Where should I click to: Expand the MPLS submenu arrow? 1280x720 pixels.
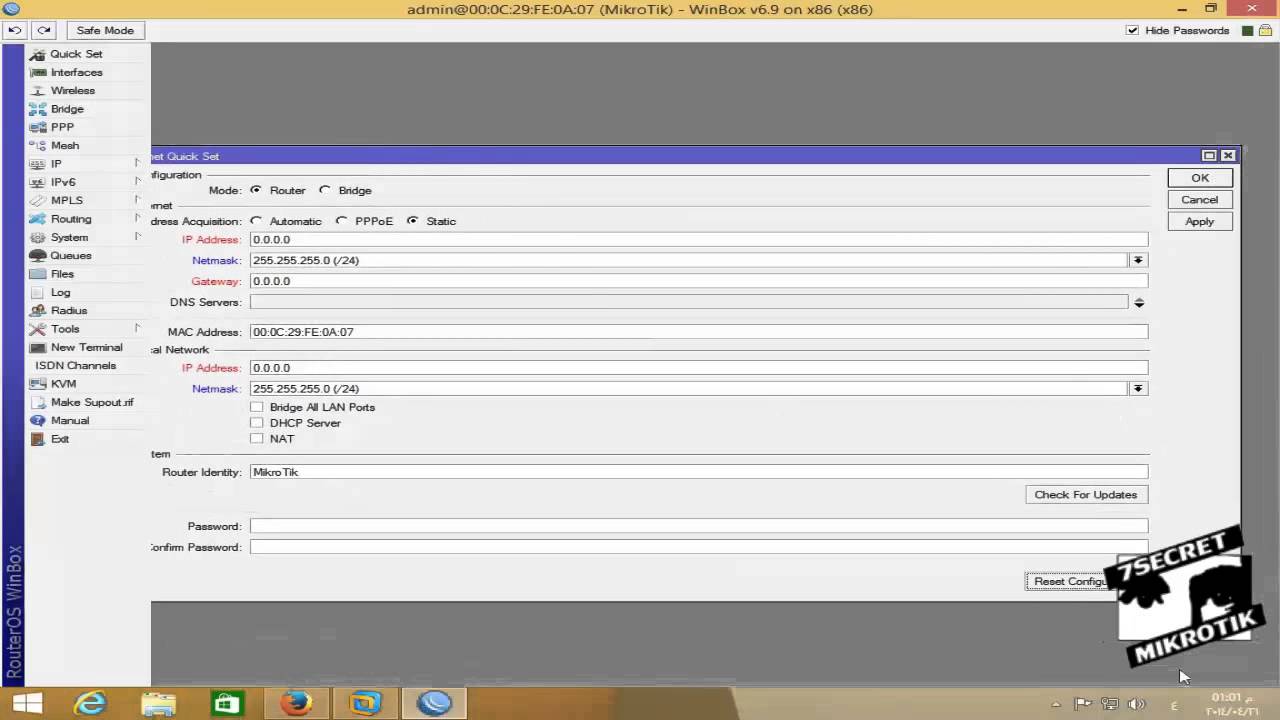[137, 199]
